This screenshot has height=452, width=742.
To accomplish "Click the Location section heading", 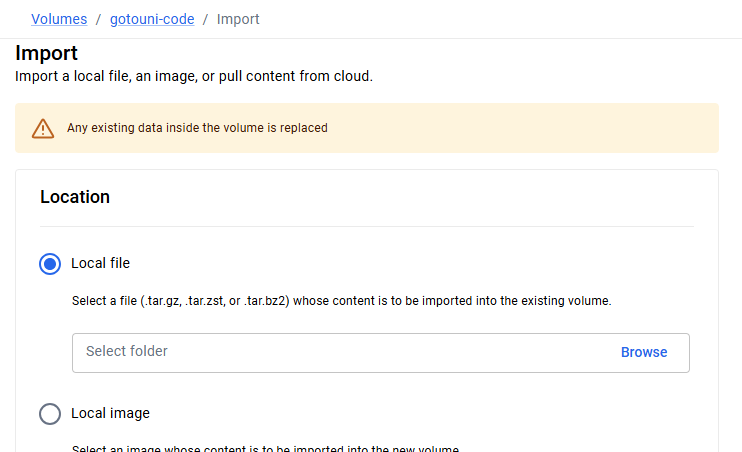I will (75, 197).
